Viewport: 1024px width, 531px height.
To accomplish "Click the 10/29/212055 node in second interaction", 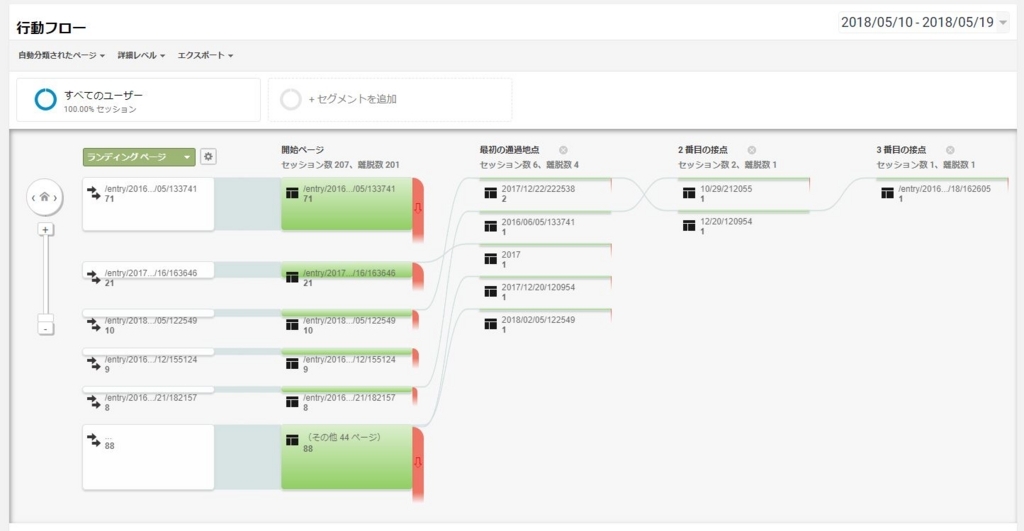I will 743,193.
